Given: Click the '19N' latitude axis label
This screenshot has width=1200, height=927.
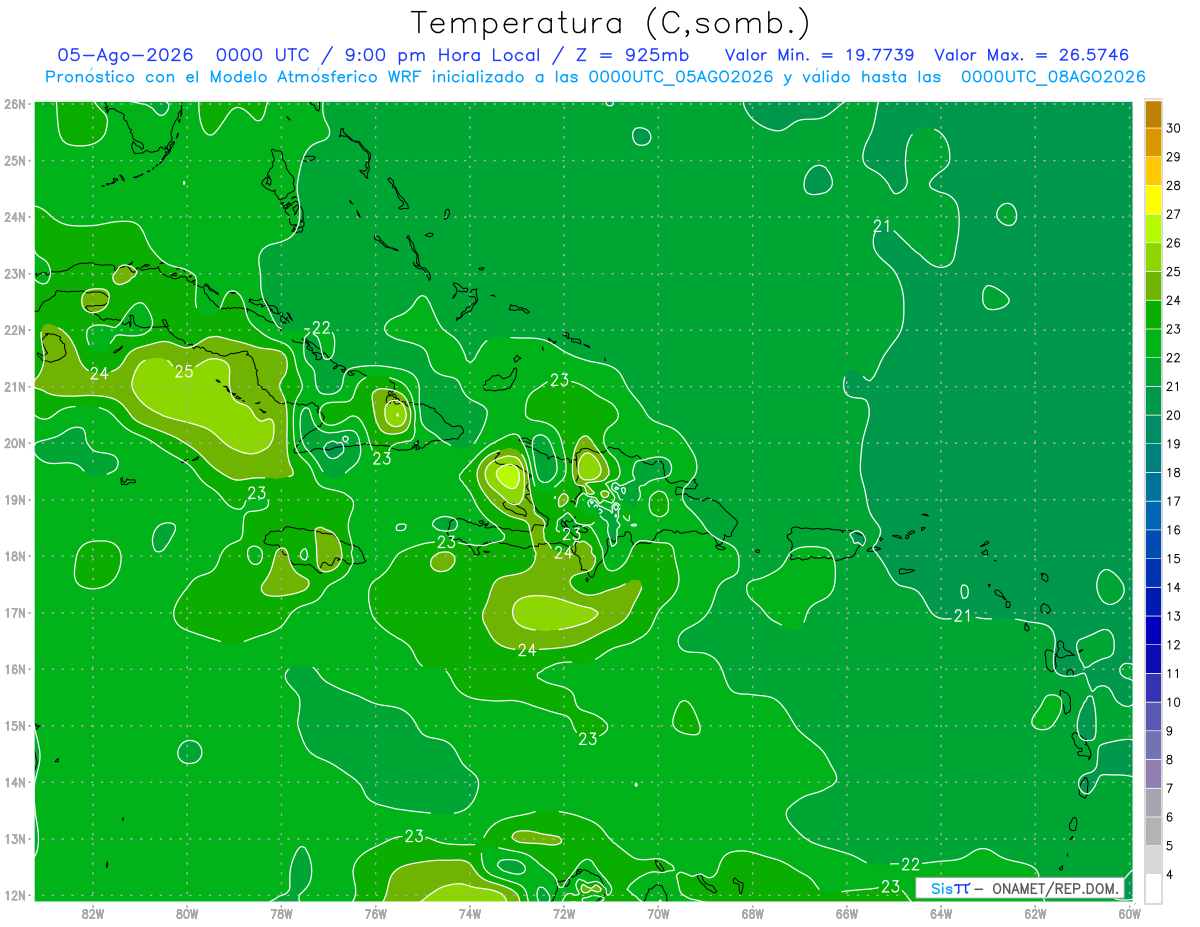Looking at the screenshot, I should point(16,500).
